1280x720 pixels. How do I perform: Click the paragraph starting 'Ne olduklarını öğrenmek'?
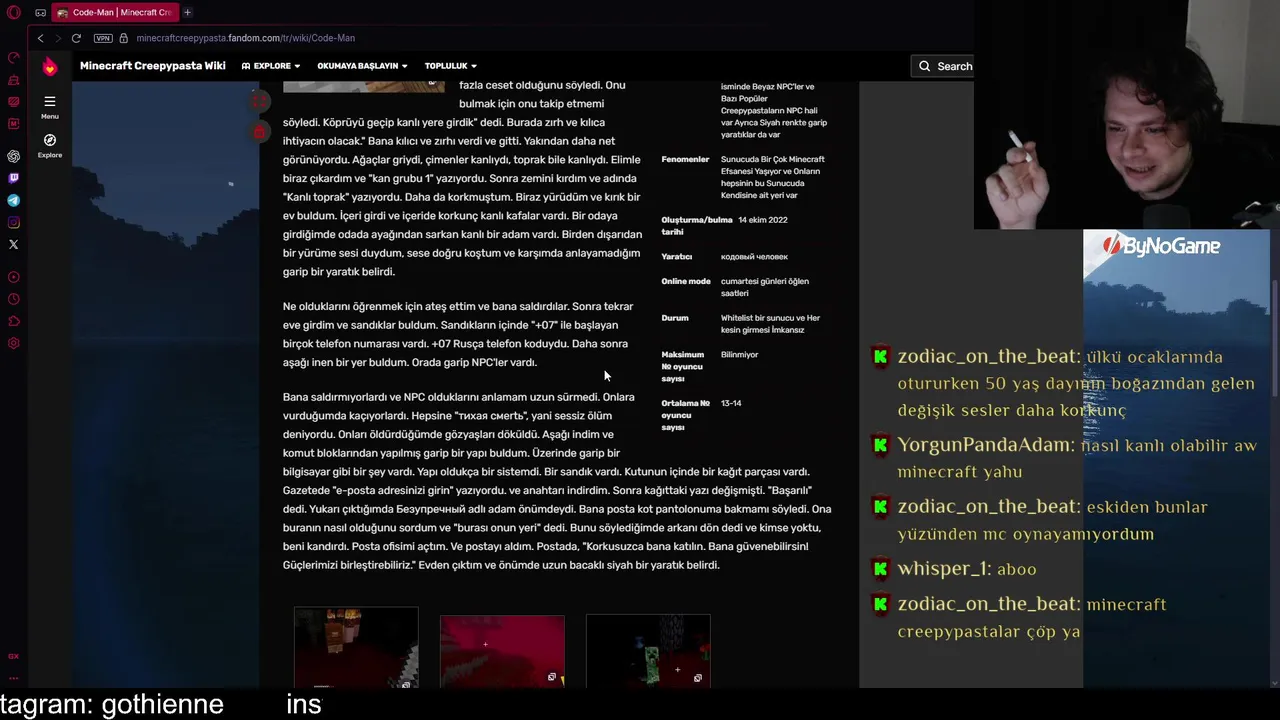point(458,334)
